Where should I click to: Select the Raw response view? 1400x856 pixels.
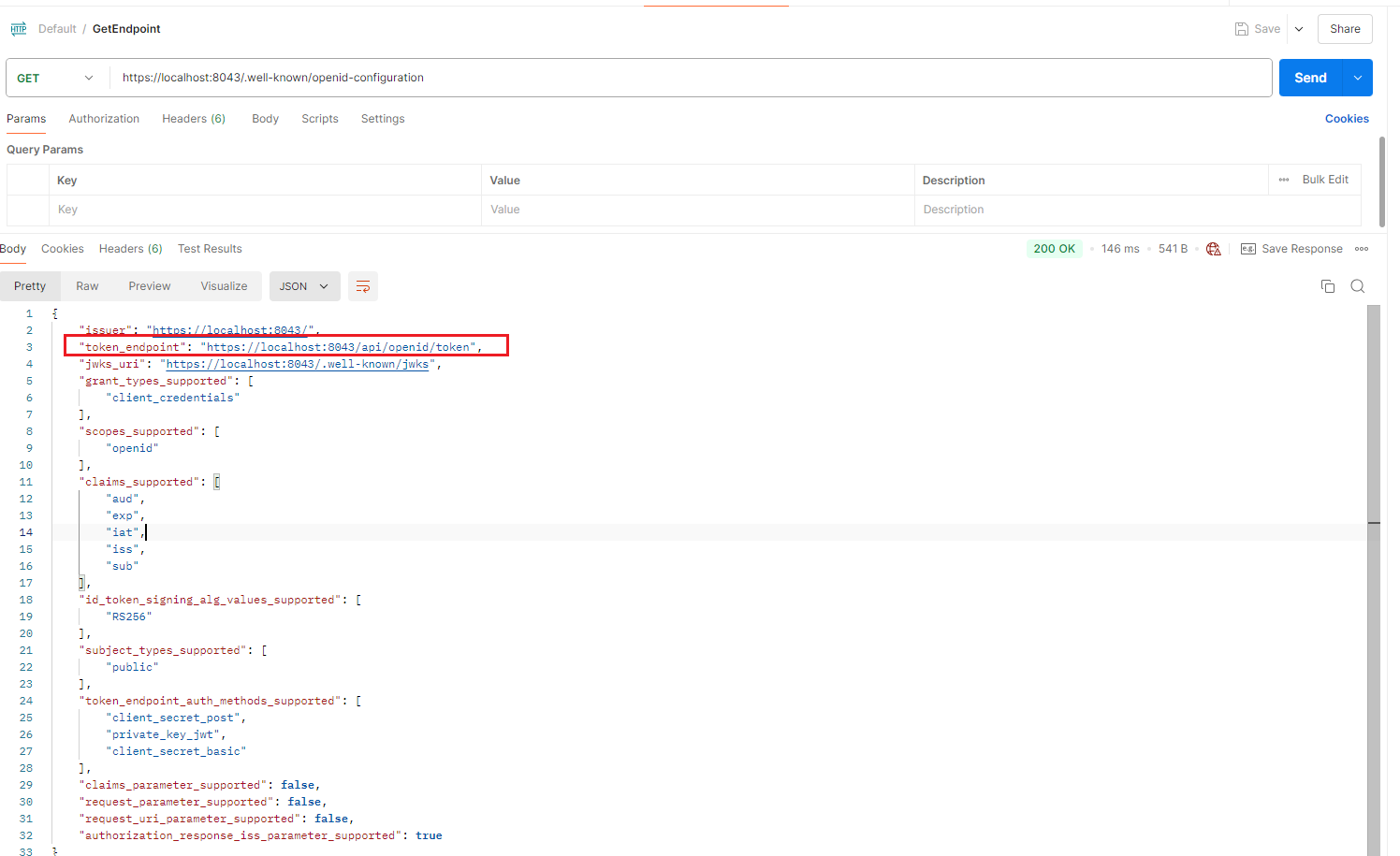click(87, 286)
